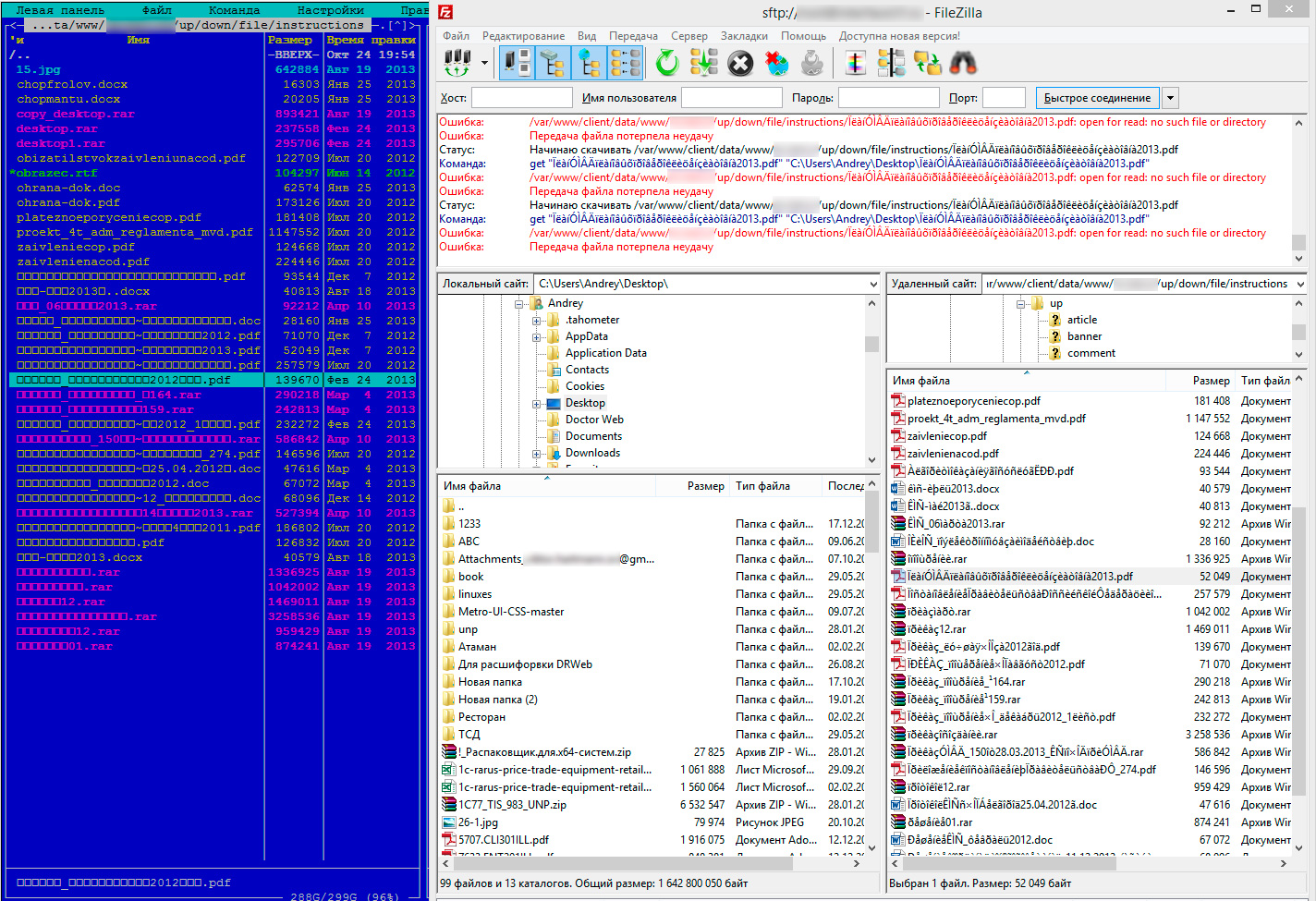Viewport: 1316px width, 901px height.
Task: Open the Сервер menu
Action: click(688, 36)
